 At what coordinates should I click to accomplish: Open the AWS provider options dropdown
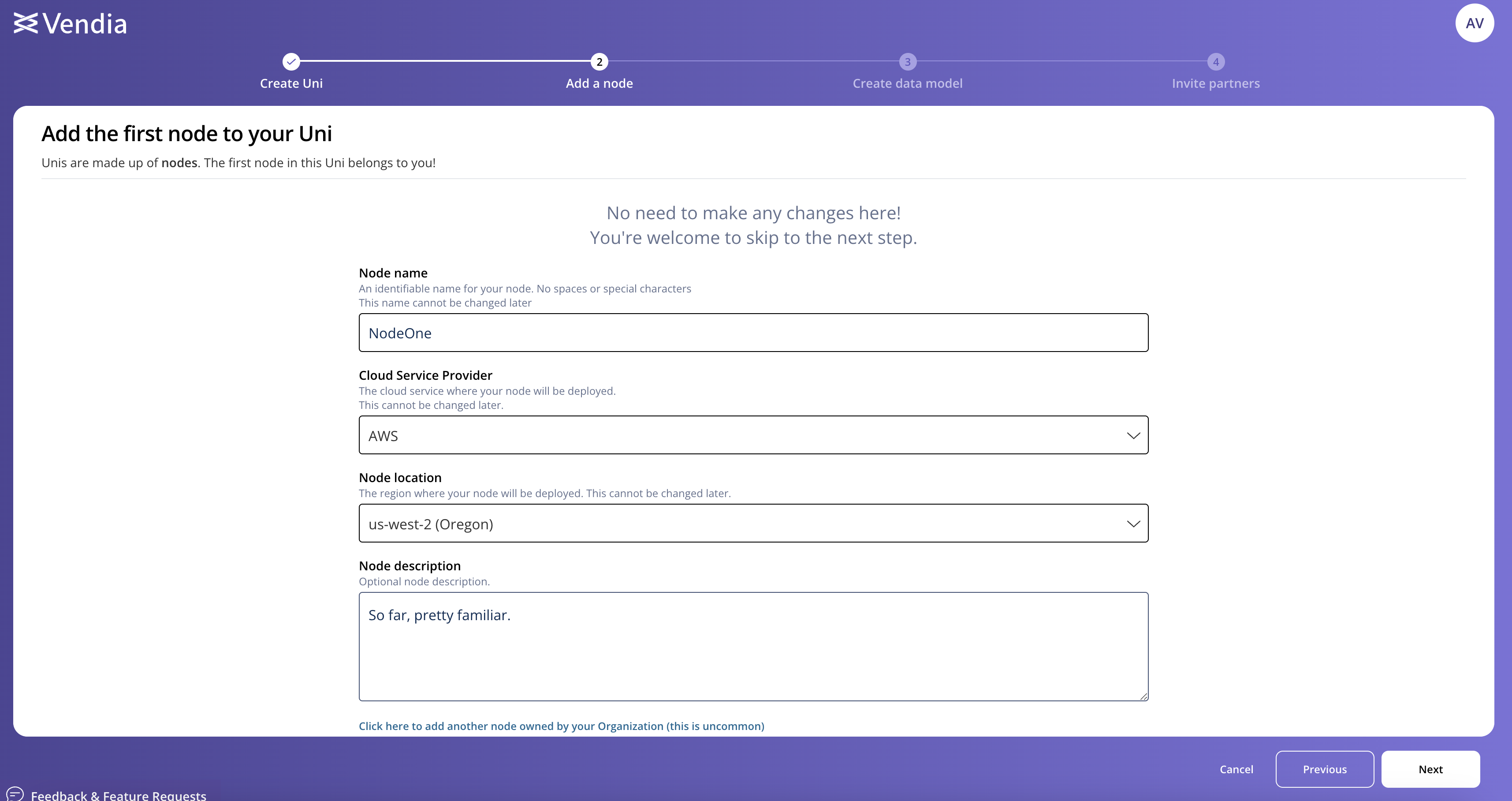[753, 434]
